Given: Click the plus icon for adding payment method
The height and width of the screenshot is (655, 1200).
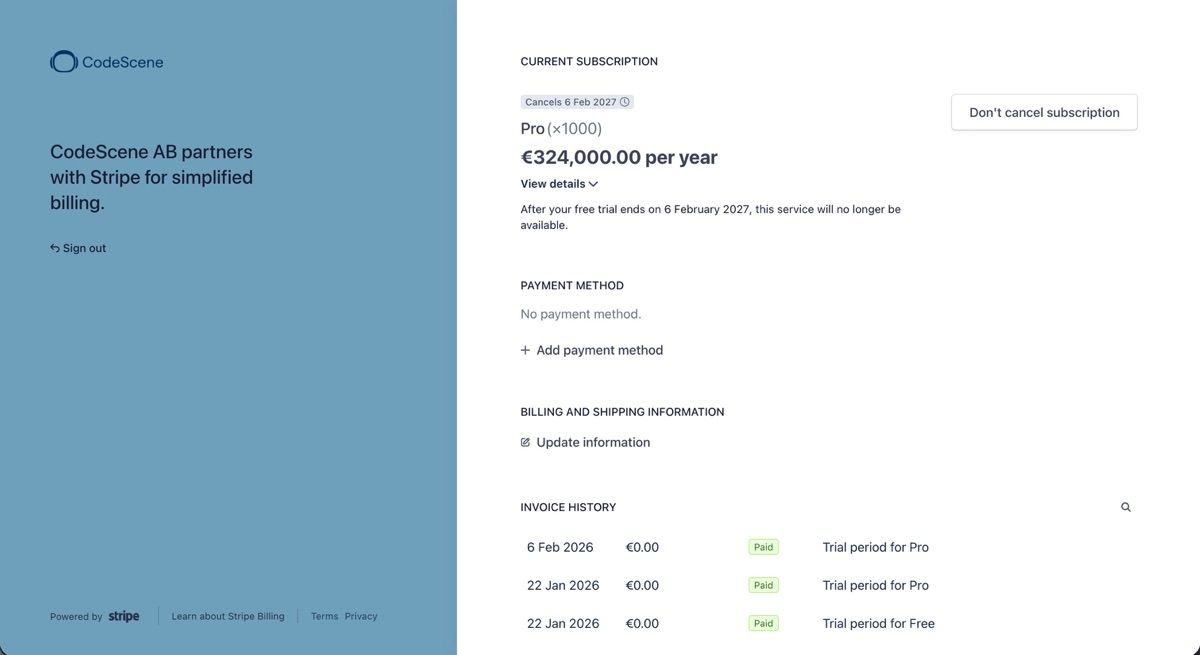Looking at the screenshot, I should 525,350.
